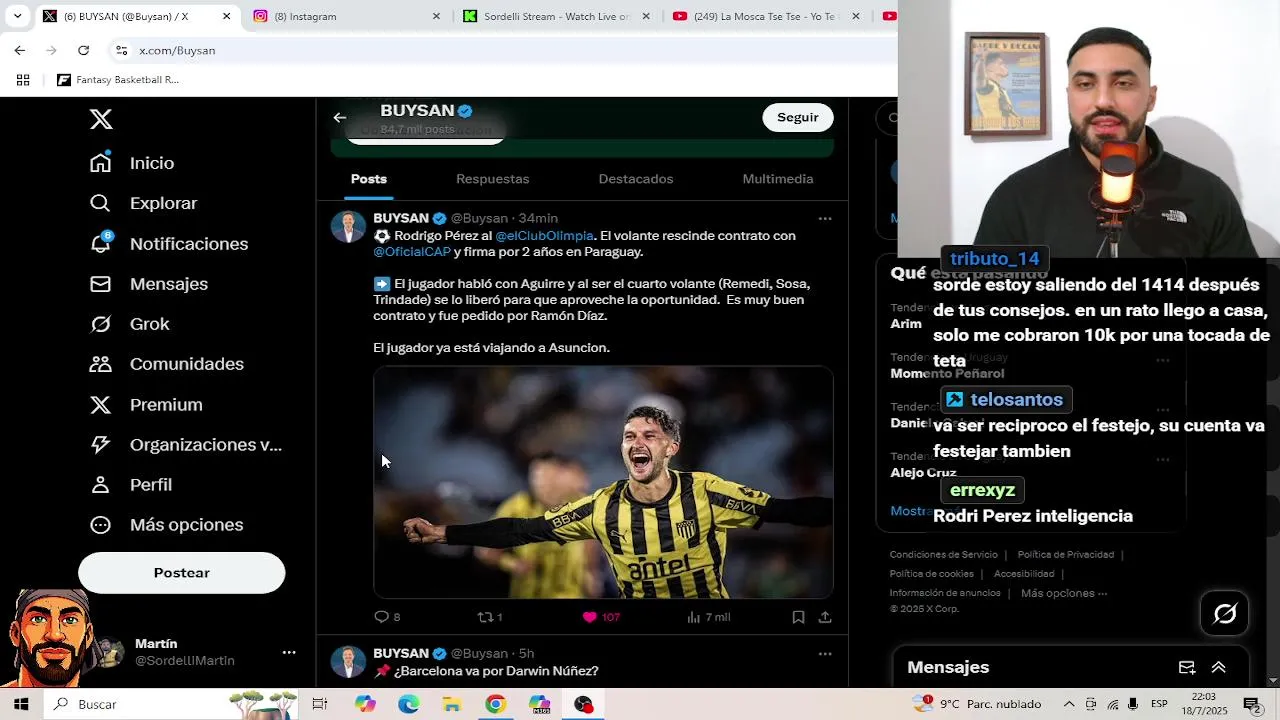Open Windows Start menu

(21, 704)
